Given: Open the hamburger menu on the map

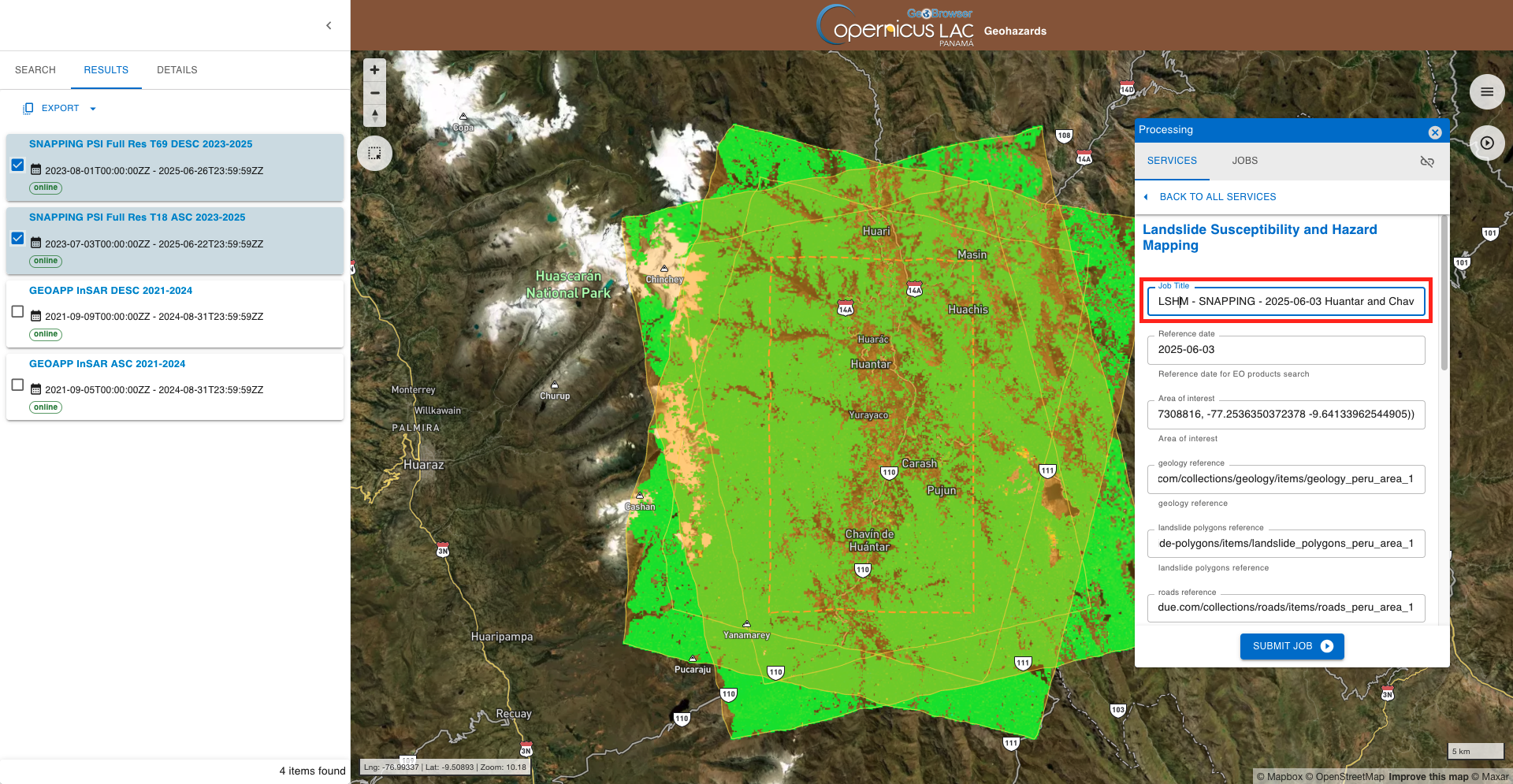Looking at the screenshot, I should pos(1486,92).
